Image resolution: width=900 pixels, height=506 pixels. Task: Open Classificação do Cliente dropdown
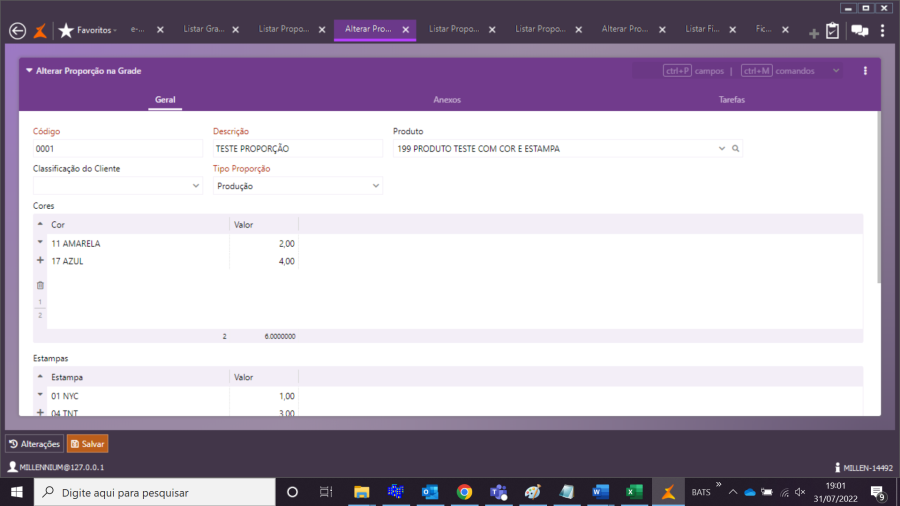pyautogui.click(x=196, y=186)
